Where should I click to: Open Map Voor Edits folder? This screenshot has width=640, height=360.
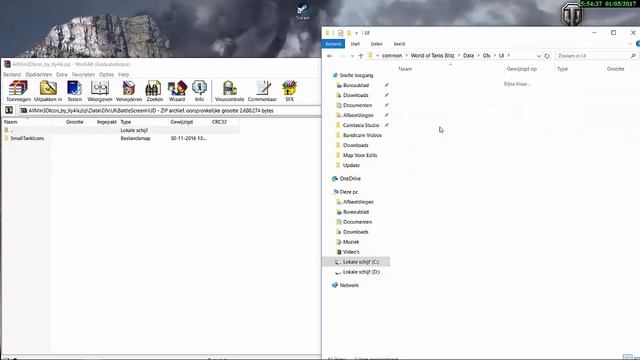tap(360, 155)
